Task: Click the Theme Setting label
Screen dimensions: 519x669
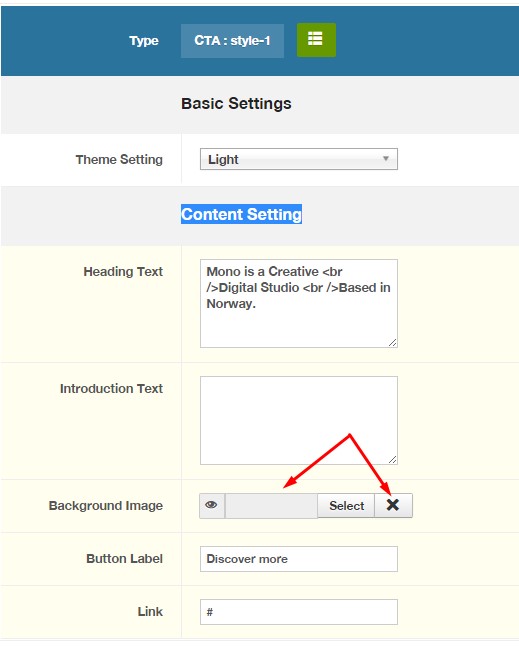Action: click(119, 160)
